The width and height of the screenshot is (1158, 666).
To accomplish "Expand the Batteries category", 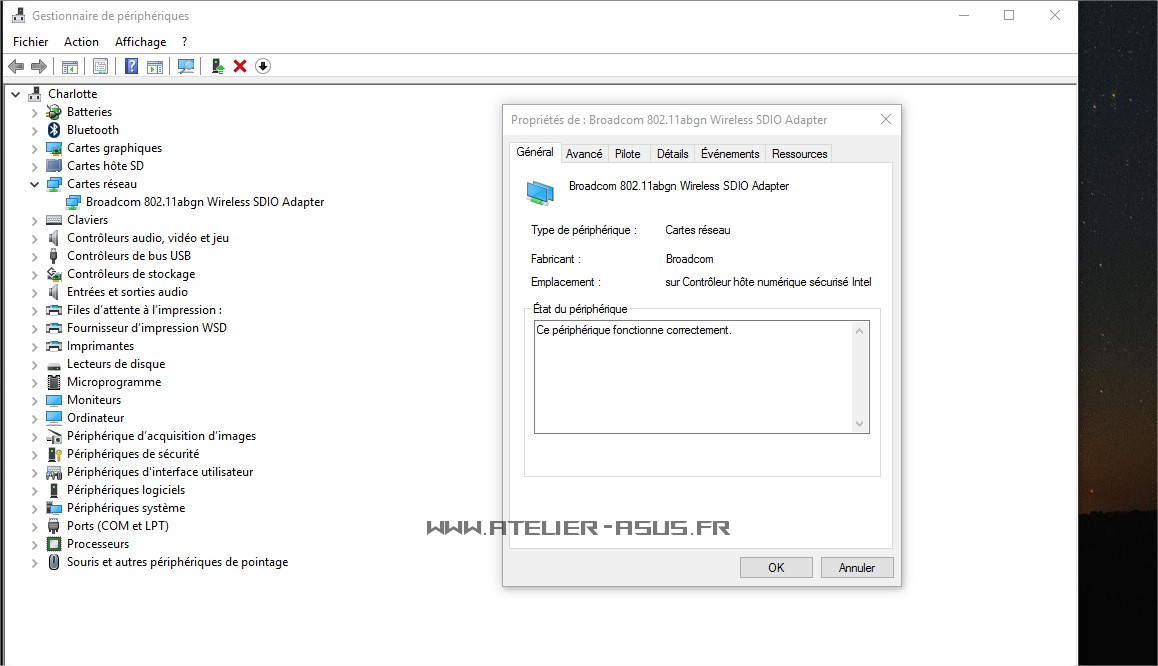I will coord(34,112).
